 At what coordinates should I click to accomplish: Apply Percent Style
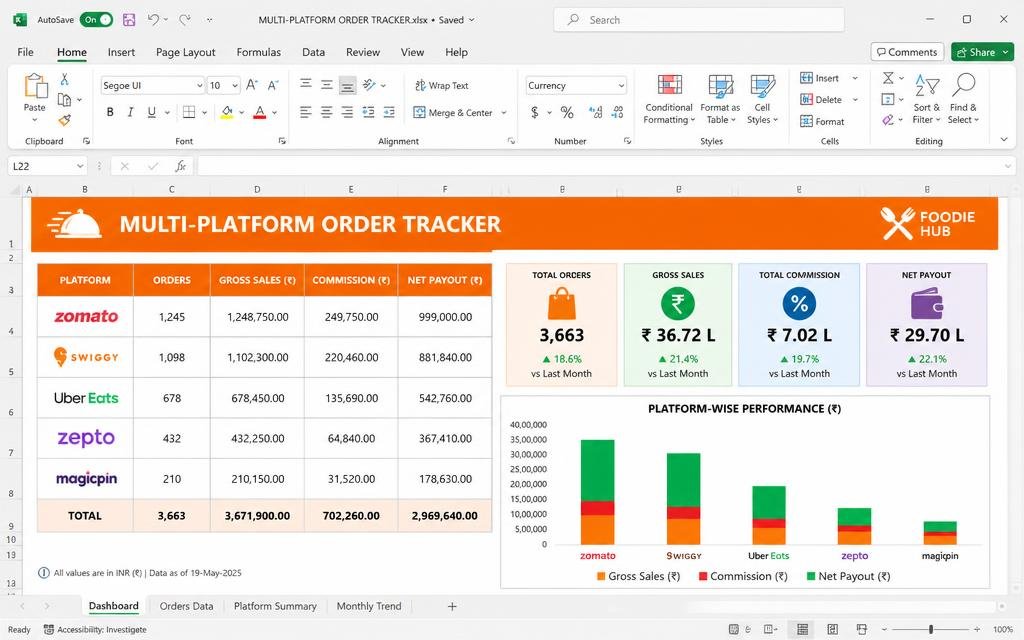567,112
